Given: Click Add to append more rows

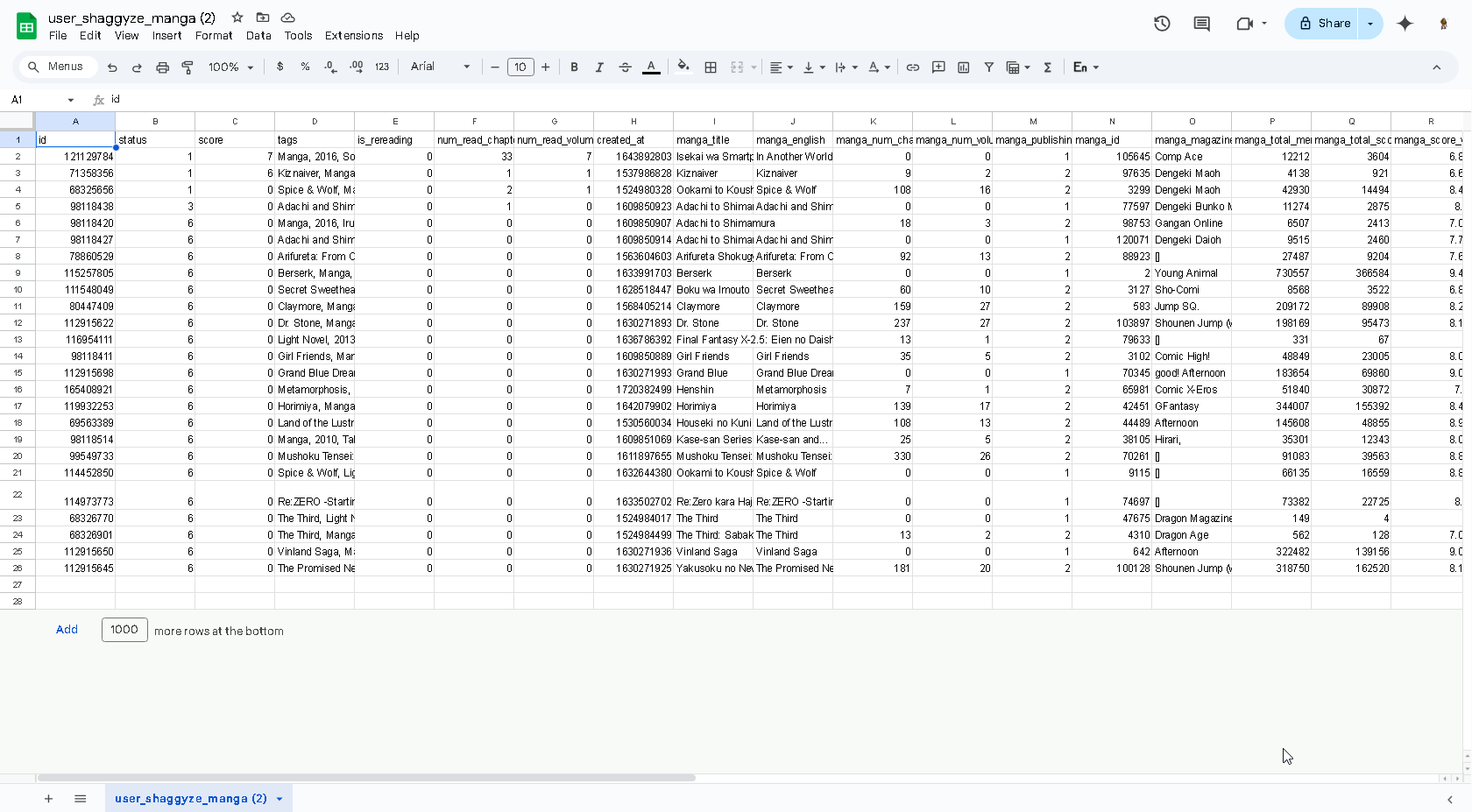Looking at the screenshot, I should [67, 630].
